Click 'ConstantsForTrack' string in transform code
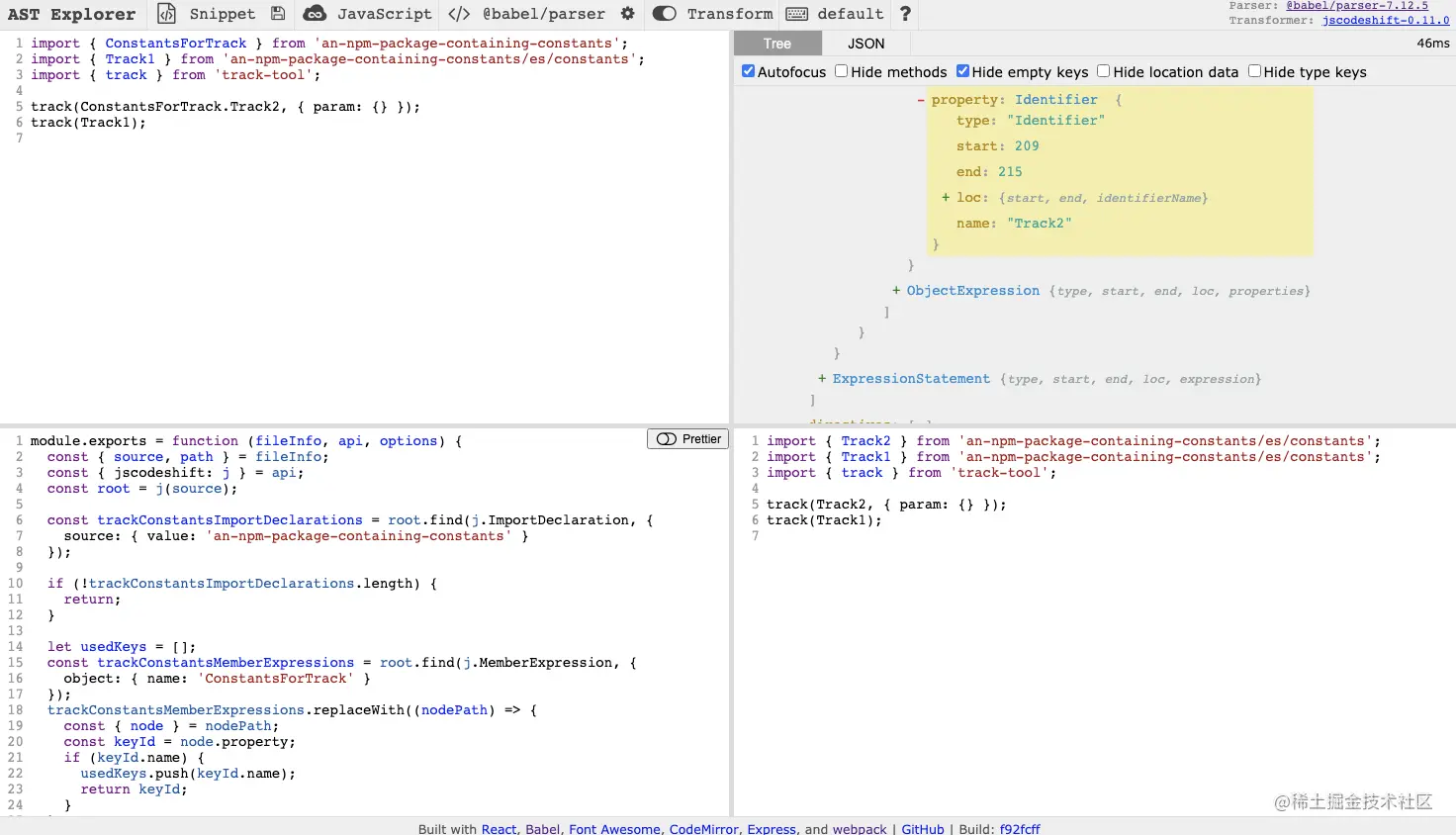Image resolution: width=1456 pixels, height=835 pixels. [x=276, y=679]
